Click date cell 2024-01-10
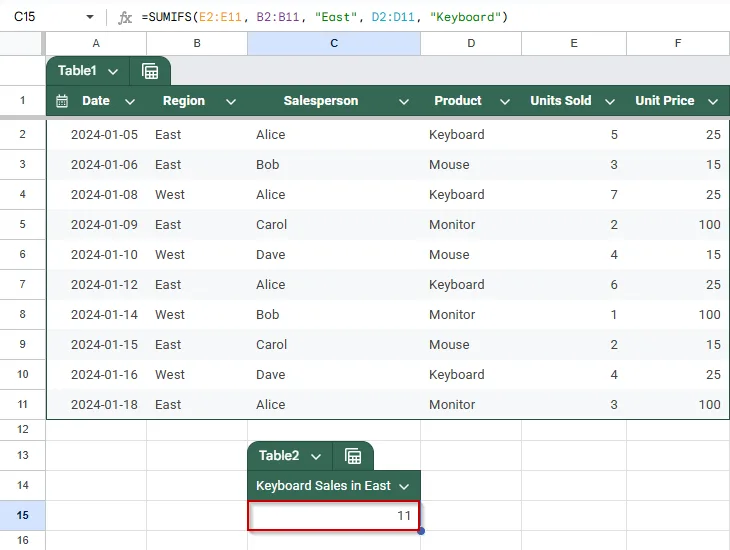This screenshot has width=730, height=550. point(96,255)
